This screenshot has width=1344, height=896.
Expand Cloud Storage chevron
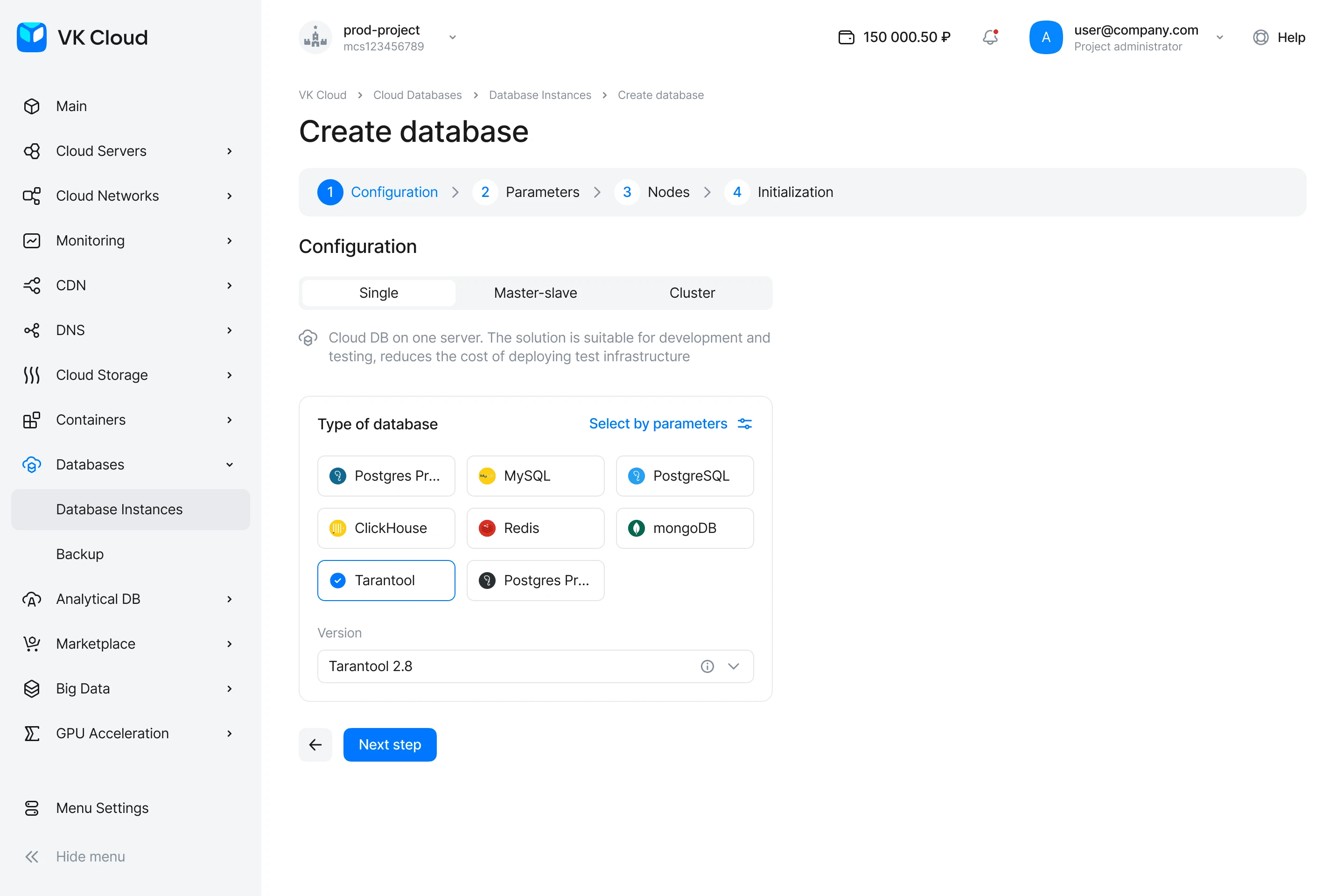(230, 375)
